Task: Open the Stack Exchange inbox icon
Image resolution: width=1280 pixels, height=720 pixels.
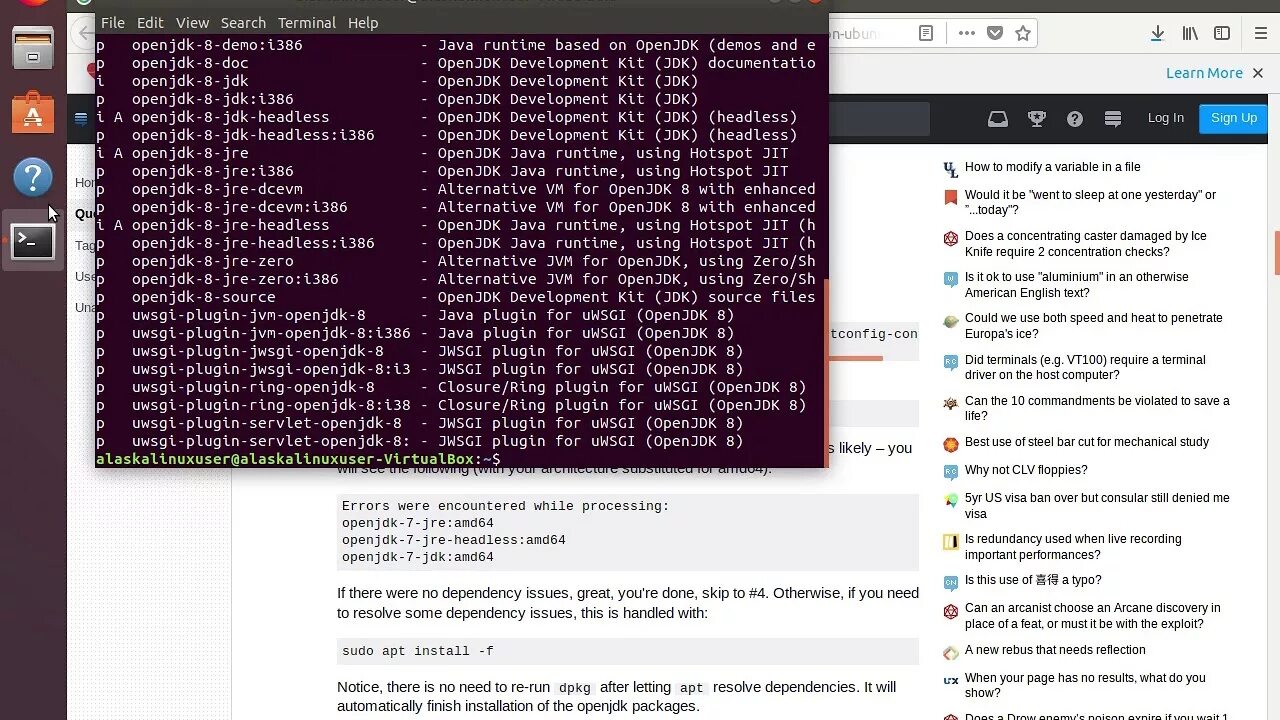Action: 998,119
